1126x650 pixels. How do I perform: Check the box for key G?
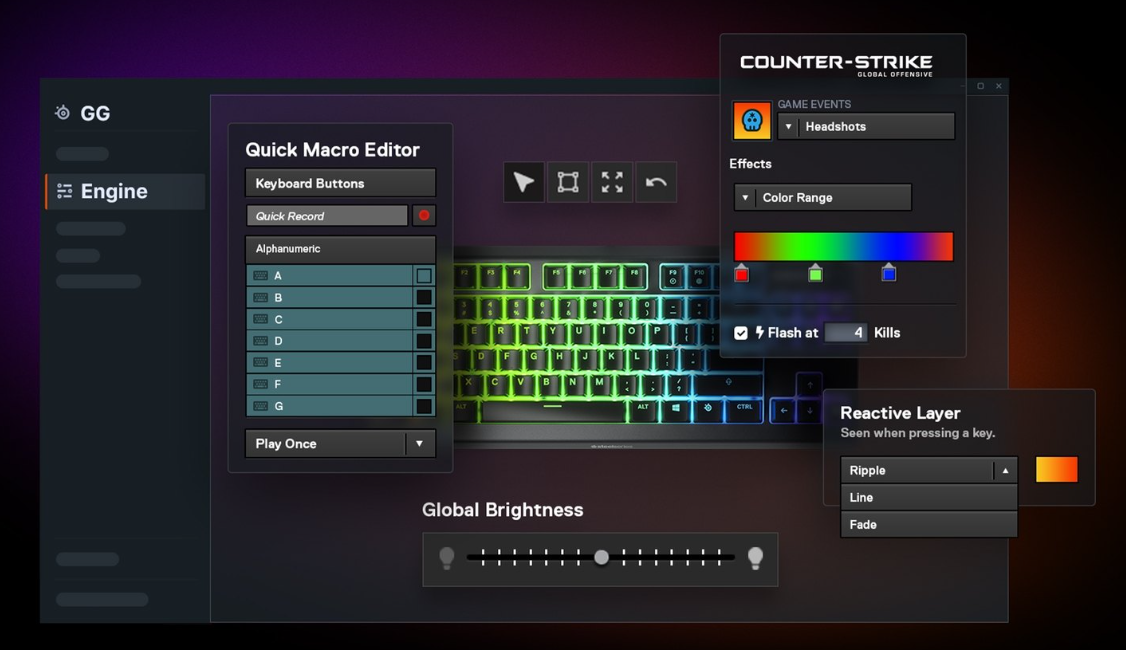tap(424, 406)
